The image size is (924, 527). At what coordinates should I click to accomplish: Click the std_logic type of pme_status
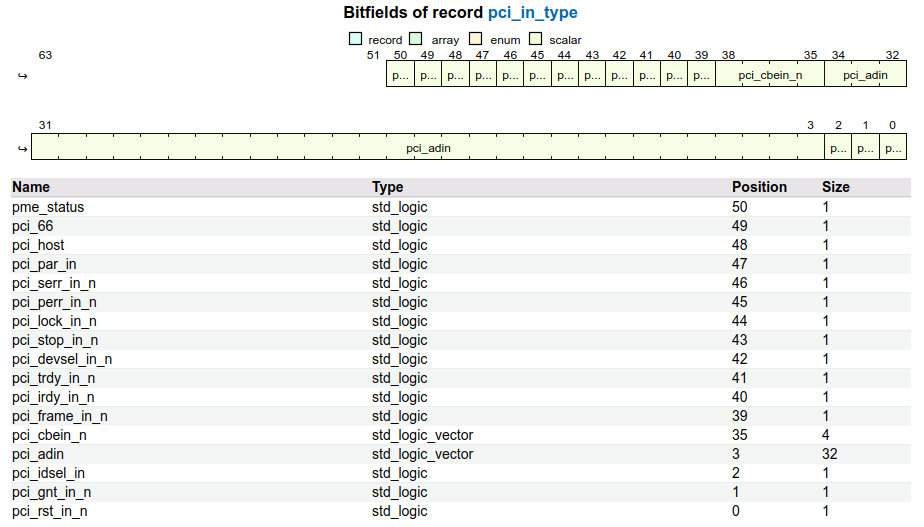click(400, 207)
